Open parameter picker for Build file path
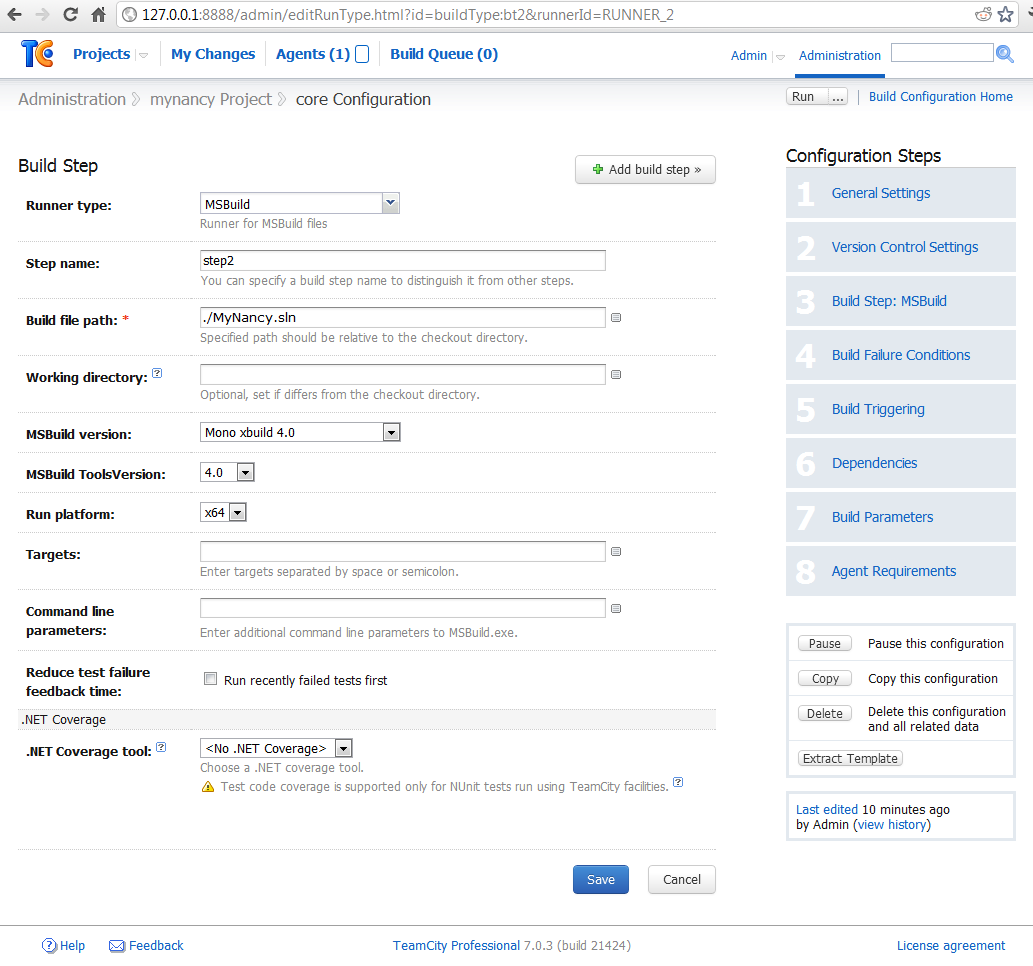 [616, 318]
